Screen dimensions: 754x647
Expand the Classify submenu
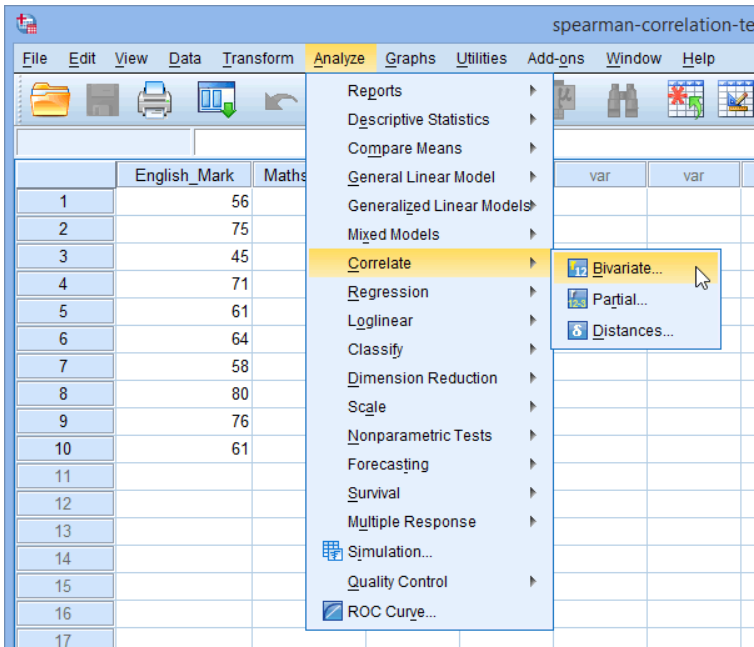pos(429,349)
